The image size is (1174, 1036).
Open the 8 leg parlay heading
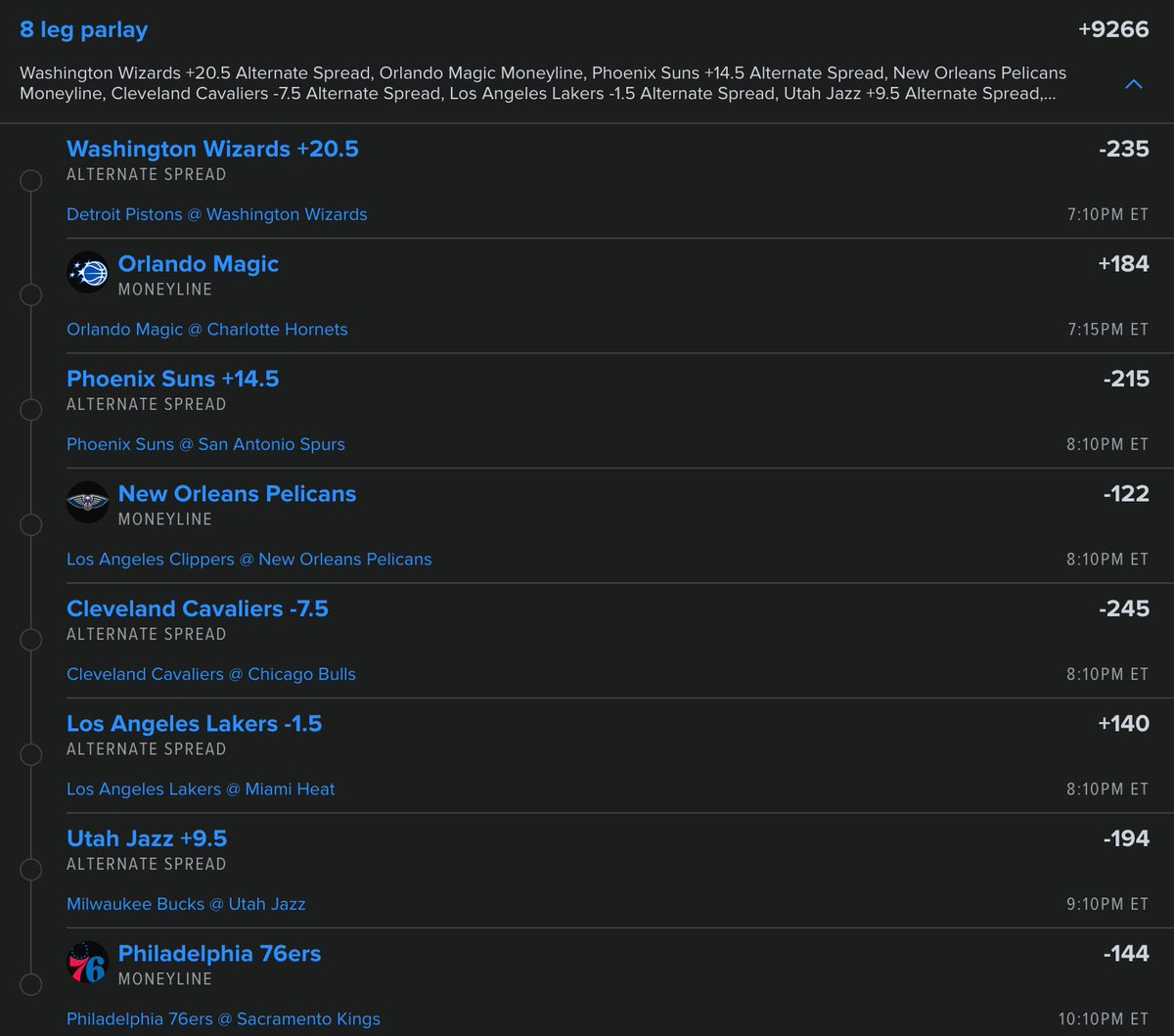click(84, 29)
